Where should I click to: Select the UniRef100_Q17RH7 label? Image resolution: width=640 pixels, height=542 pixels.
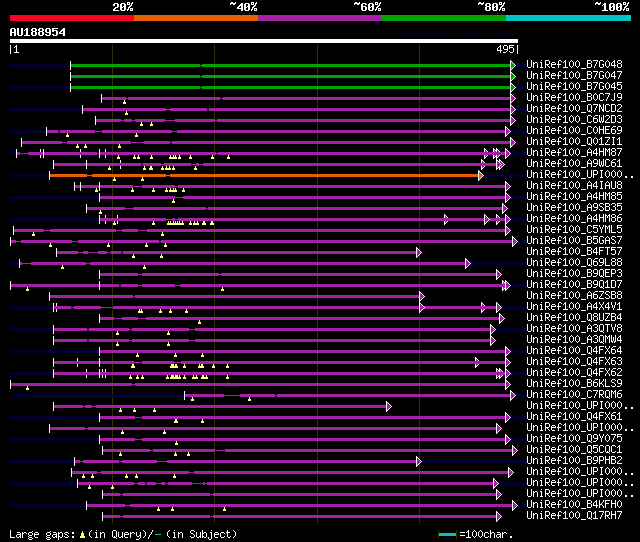click(x=574, y=516)
